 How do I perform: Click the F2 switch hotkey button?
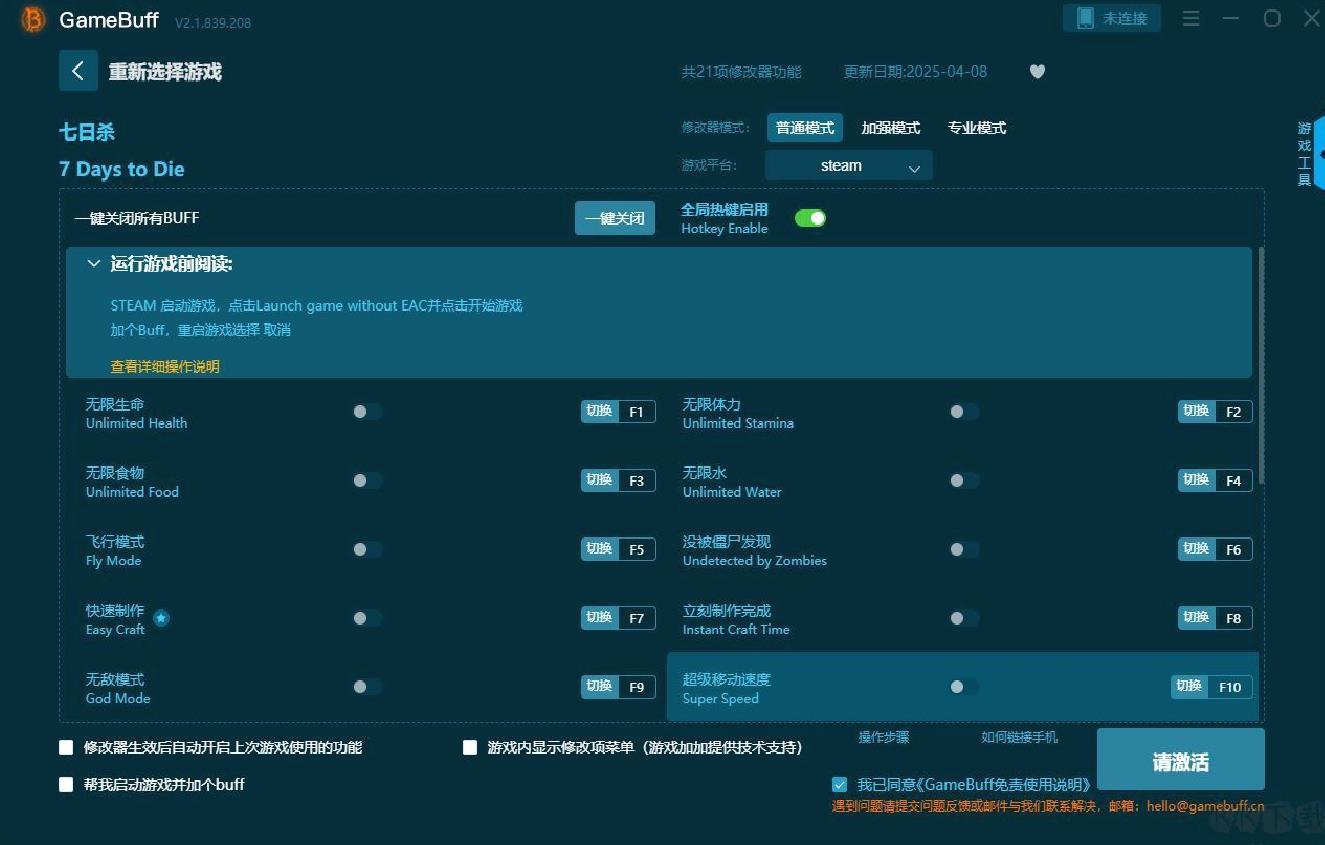point(1215,411)
